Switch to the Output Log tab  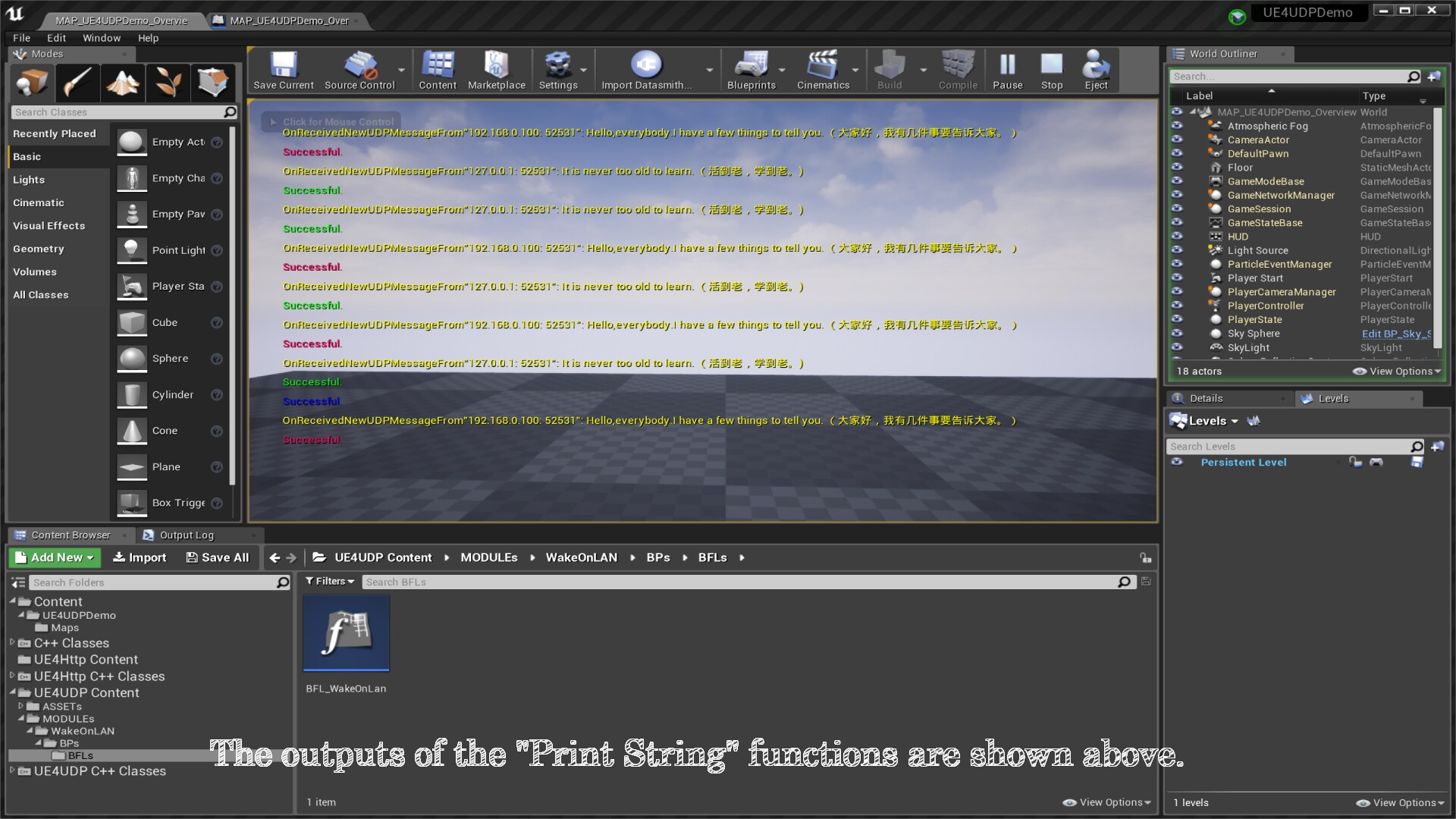(187, 535)
